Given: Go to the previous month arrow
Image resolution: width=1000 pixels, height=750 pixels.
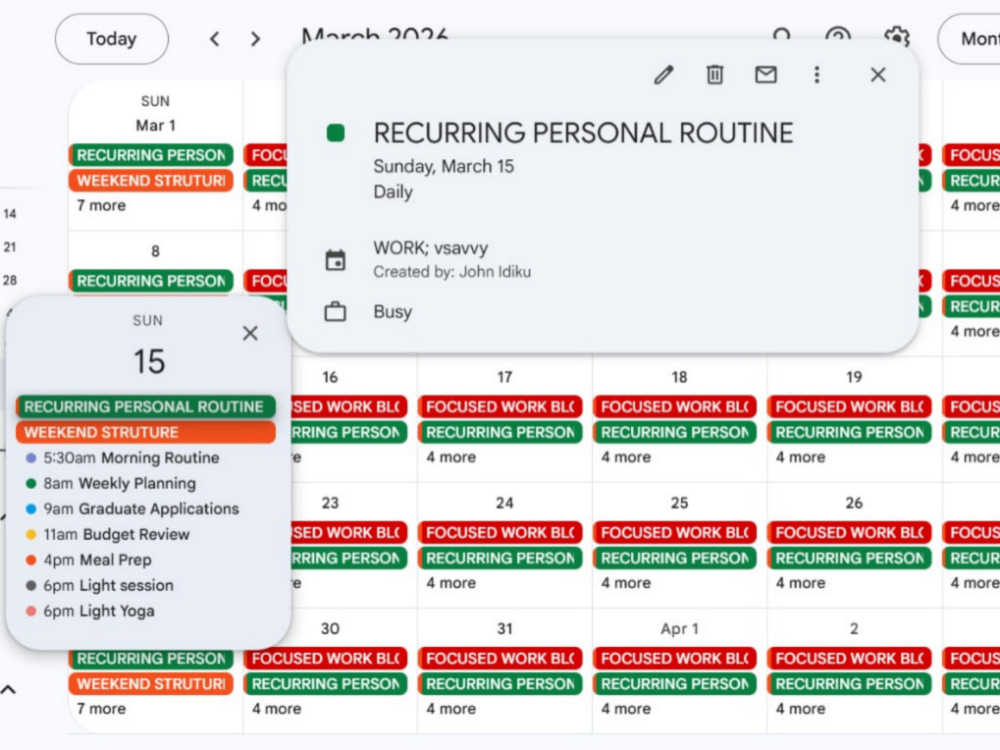Looking at the screenshot, I should [x=215, y=39].
